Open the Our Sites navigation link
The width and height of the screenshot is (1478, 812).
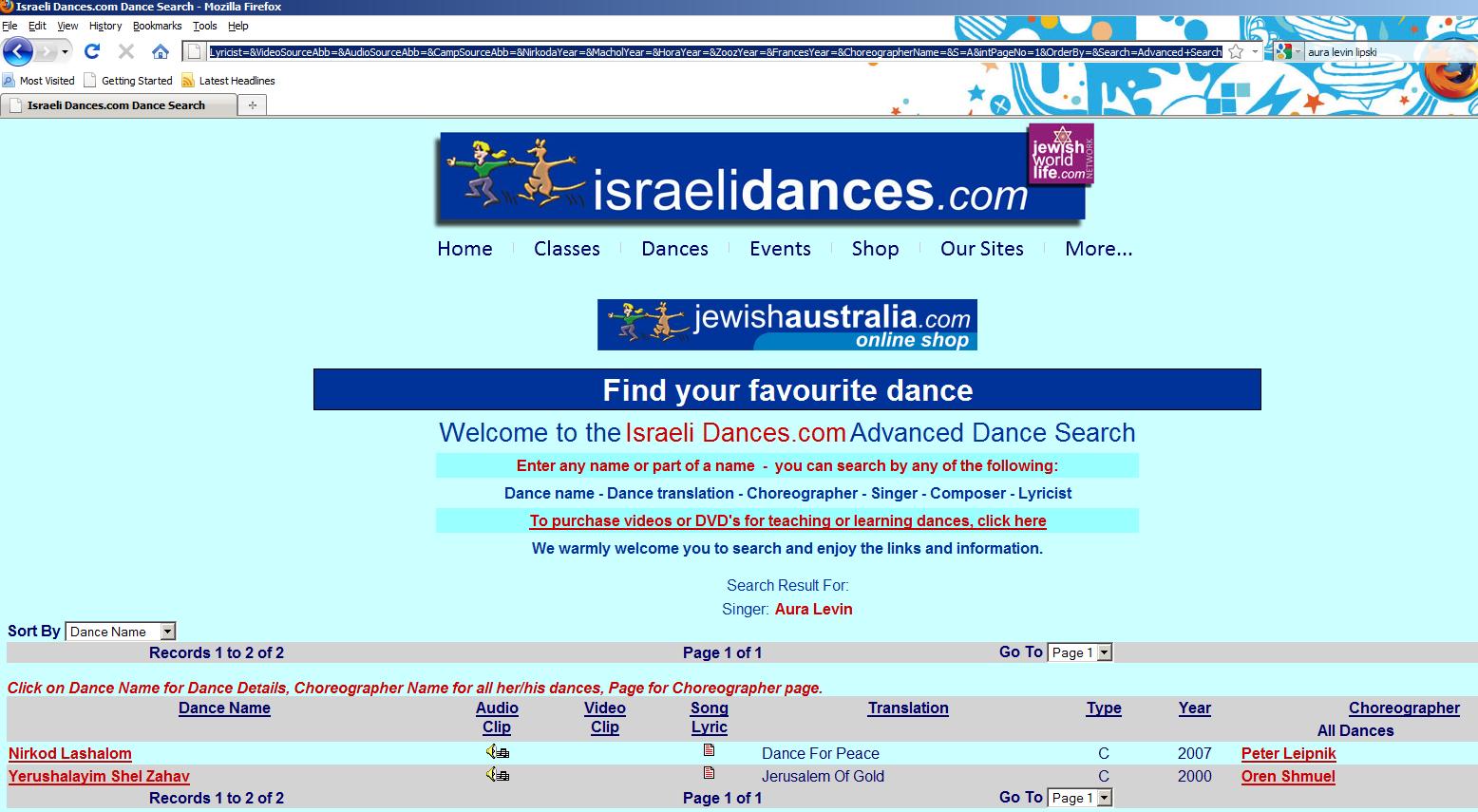pyautogui.click(x=982, y=249)
